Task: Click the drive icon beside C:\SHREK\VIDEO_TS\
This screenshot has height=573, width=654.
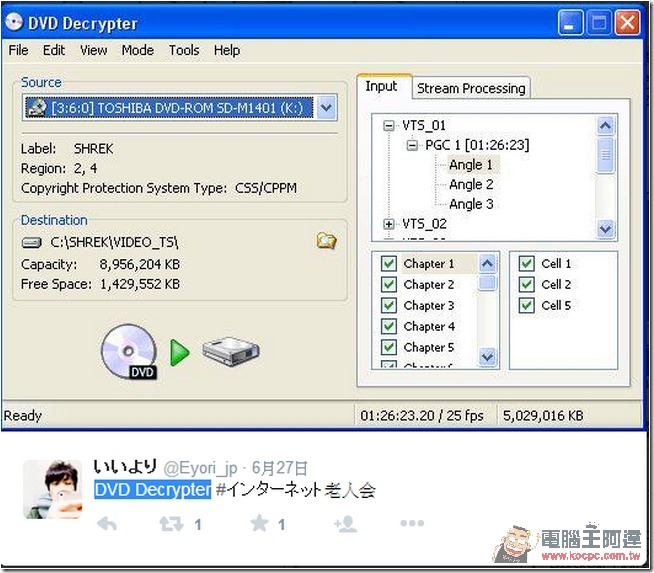Action: click(32, 242)
